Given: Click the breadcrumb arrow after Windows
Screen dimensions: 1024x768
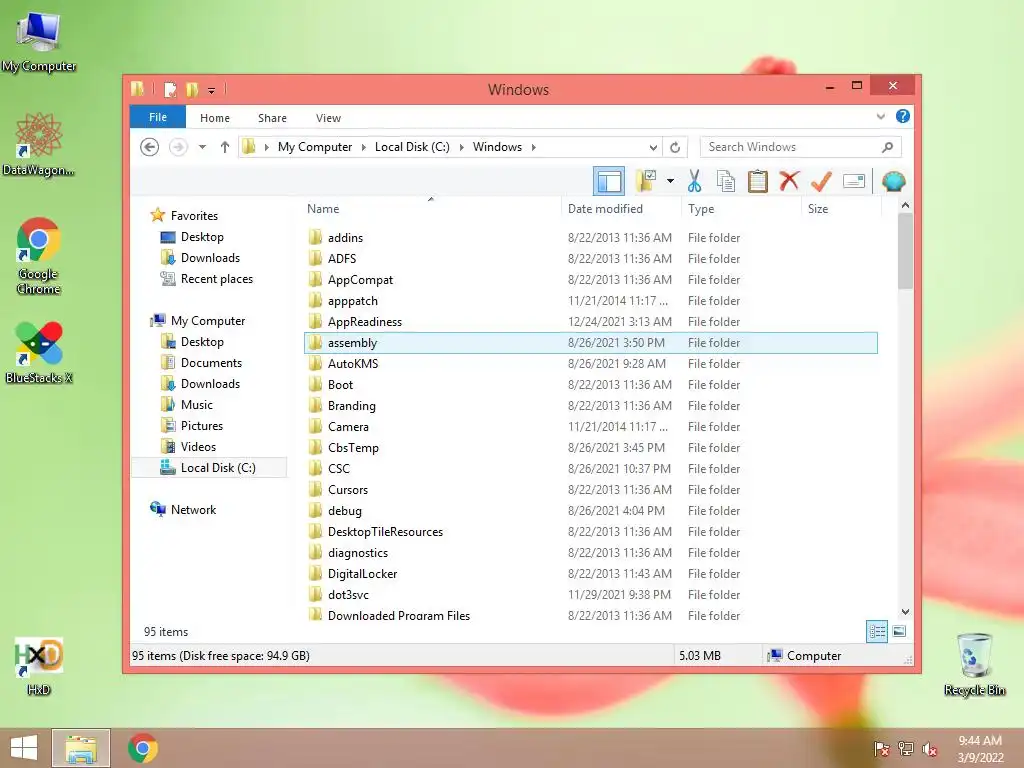Looking at the screenshot, I should point(534,147).
